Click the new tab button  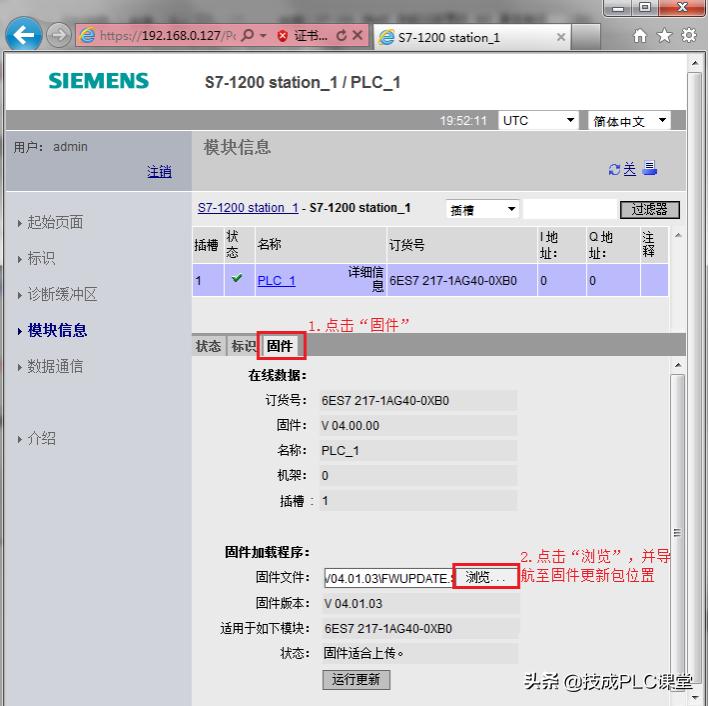click(586, 37)
